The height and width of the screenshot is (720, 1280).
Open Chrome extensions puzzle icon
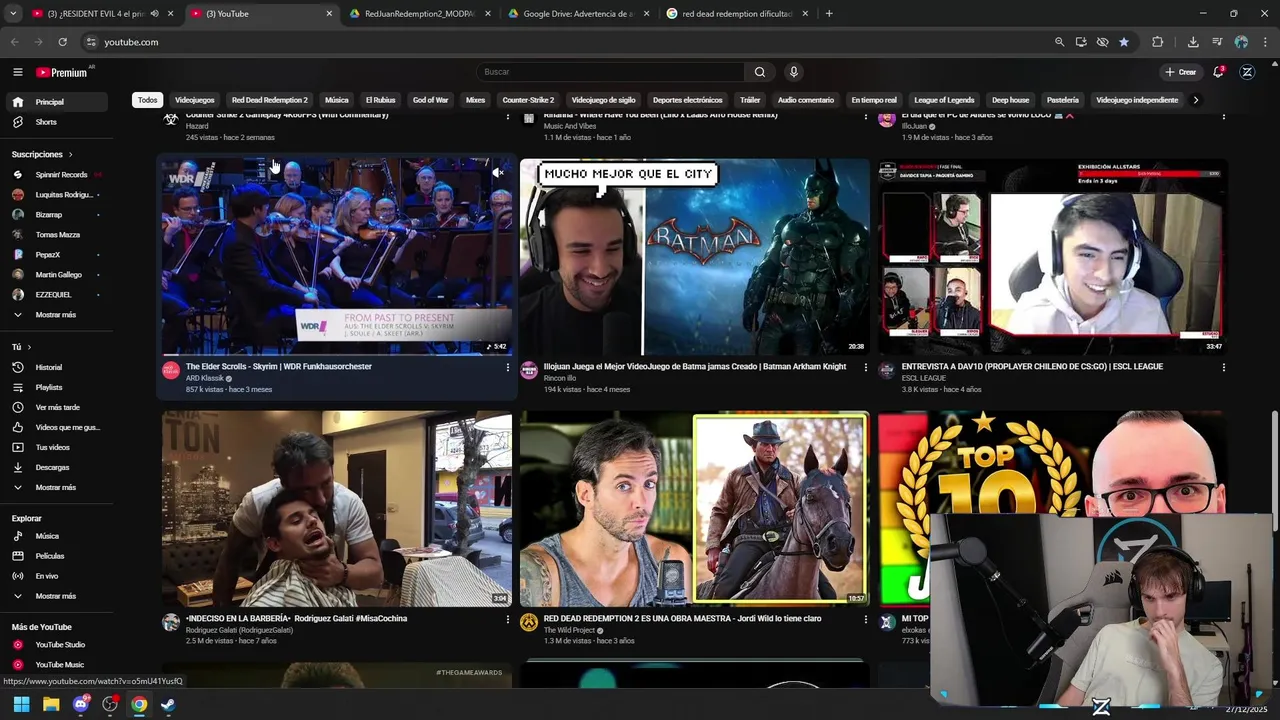tap(1157, 42)
